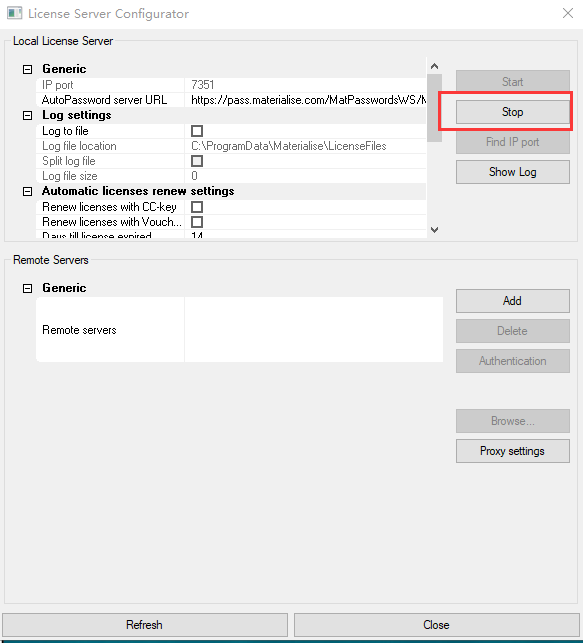Viewport: 583px width, 643px height.
Task: Collapse the Log settings section
Action: click(27, 116)
